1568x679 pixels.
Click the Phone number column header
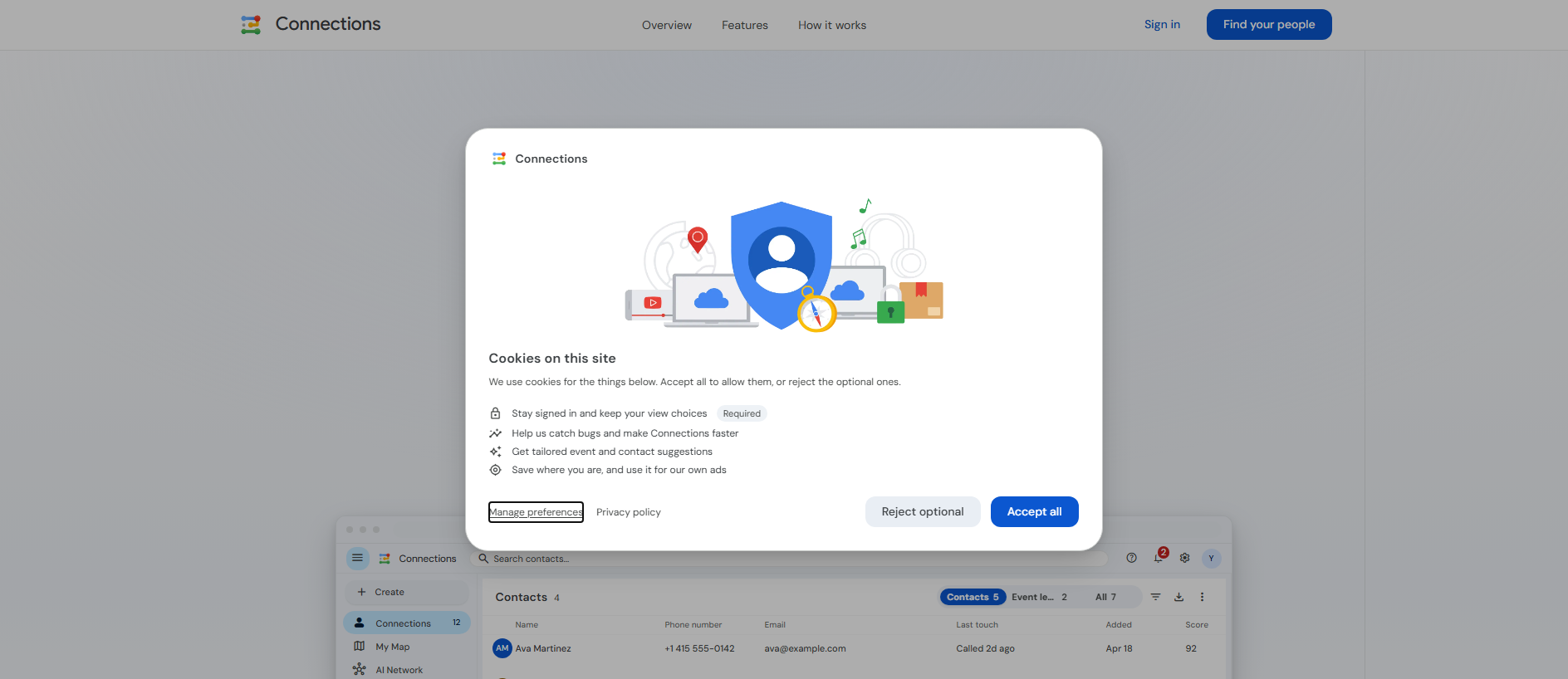pos(693,625)
